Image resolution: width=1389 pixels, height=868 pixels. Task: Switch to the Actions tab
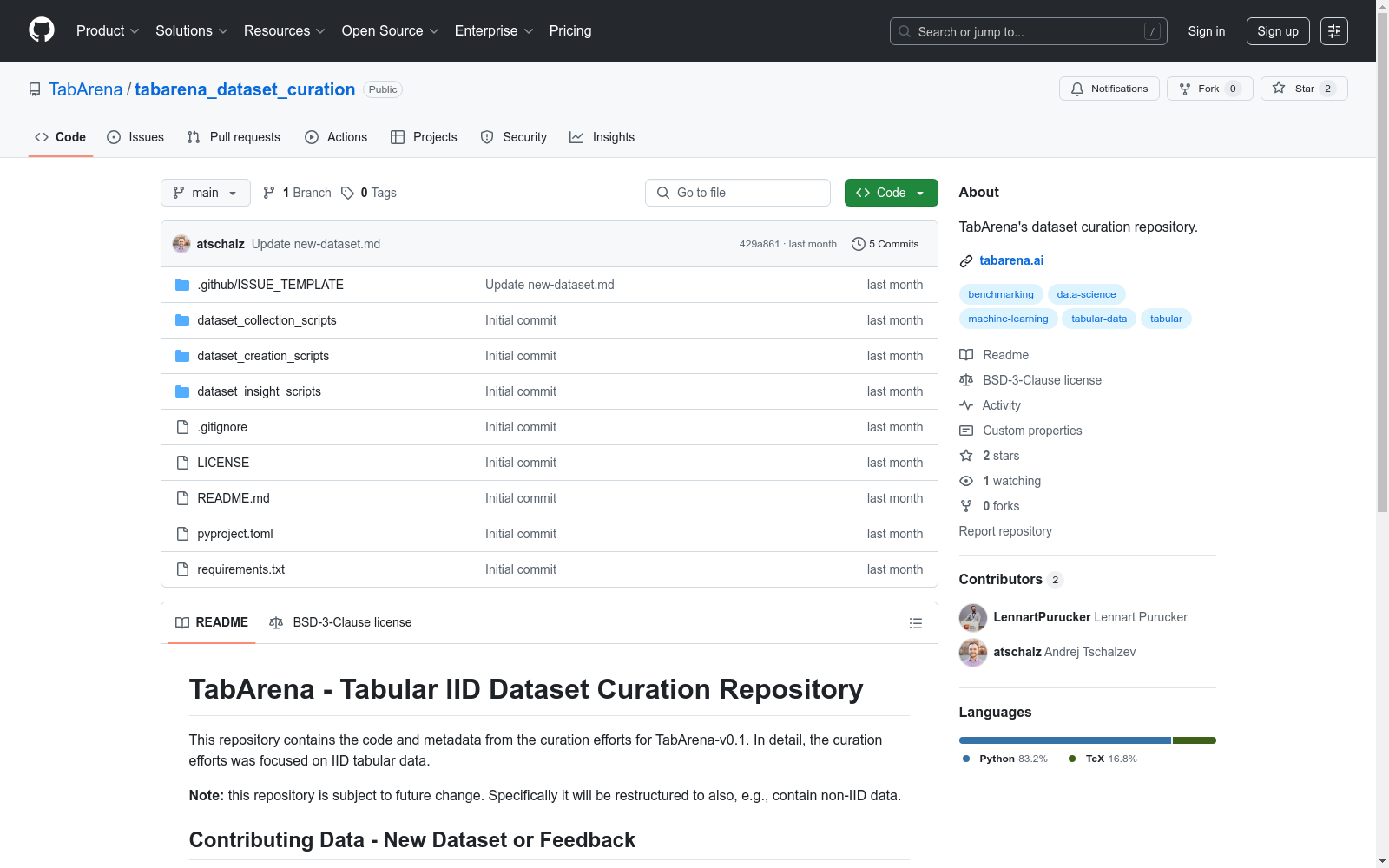pyautogui.click(x=336, y=137)
